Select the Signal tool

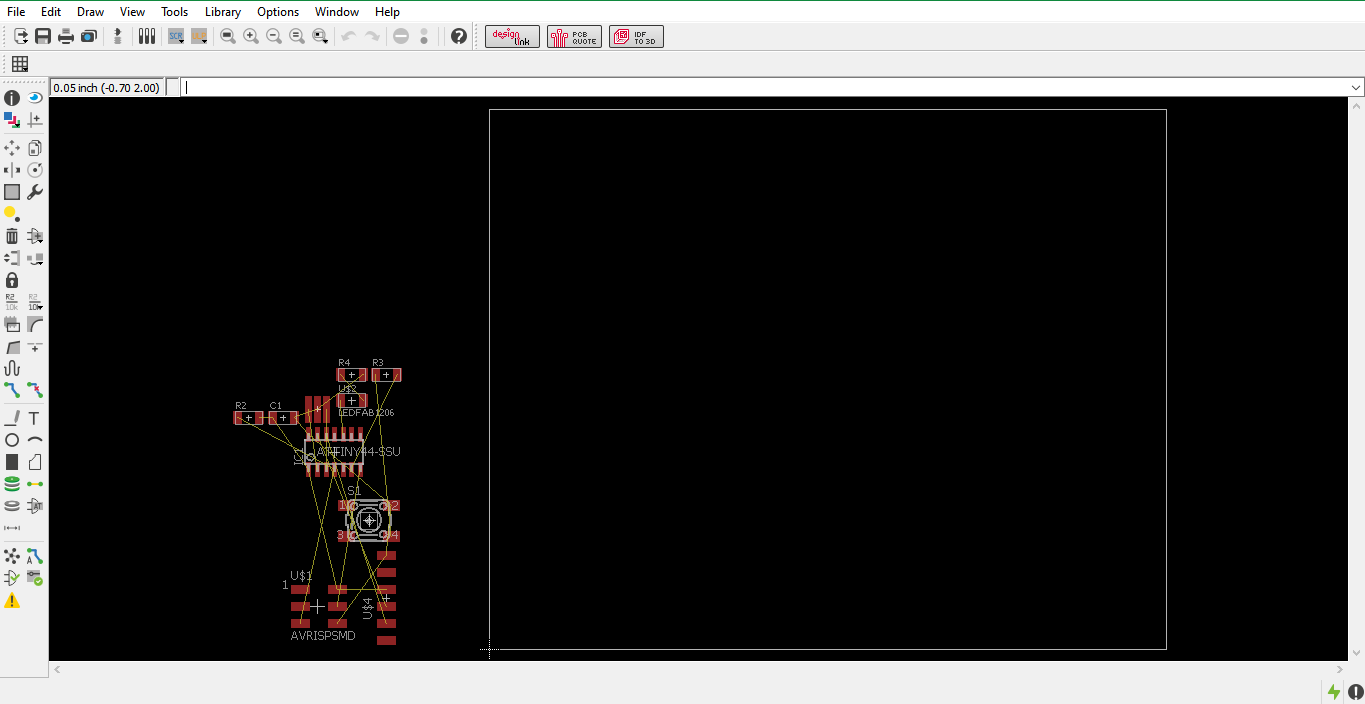point(35,484)
